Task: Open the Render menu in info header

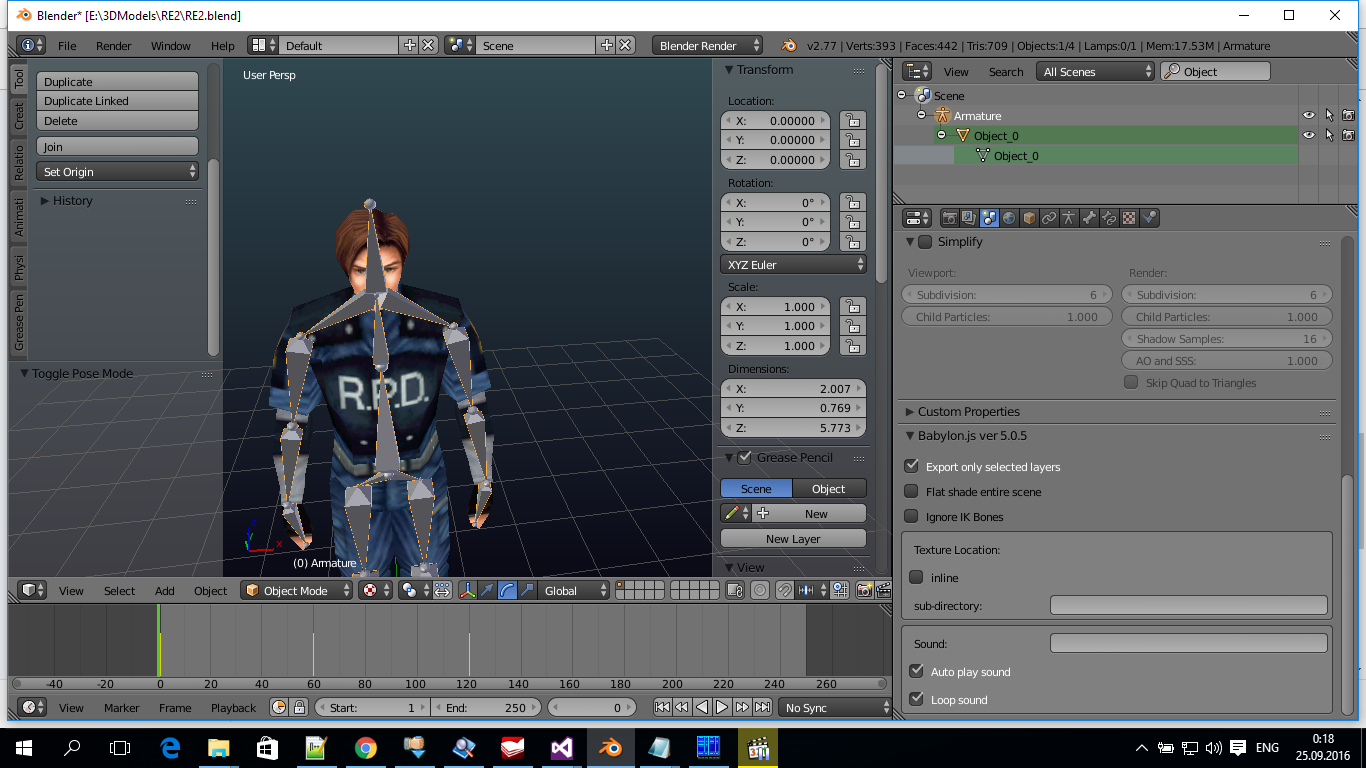Action: click(x=114, y=46)
